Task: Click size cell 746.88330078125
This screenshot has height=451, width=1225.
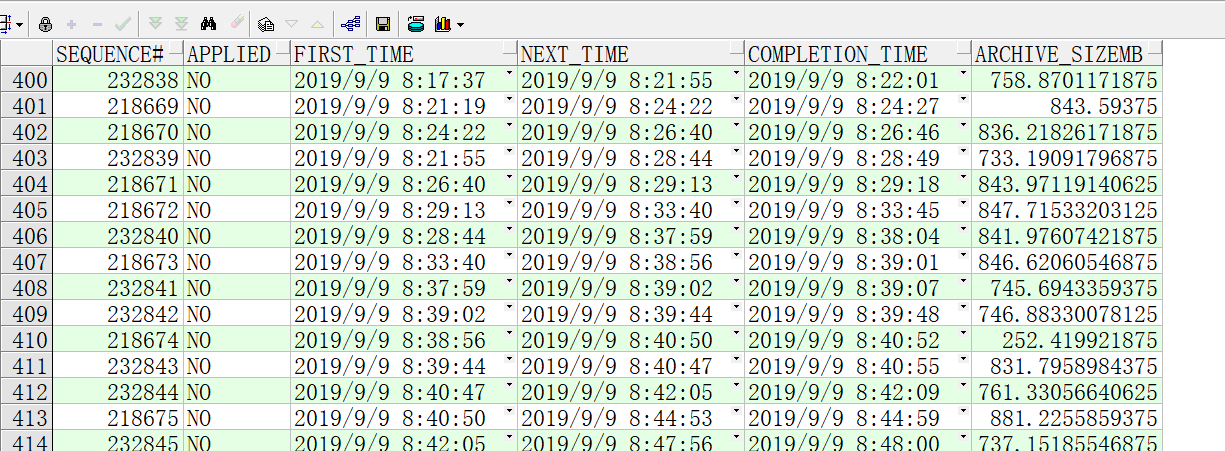Action: click(x=1065, y=314)
